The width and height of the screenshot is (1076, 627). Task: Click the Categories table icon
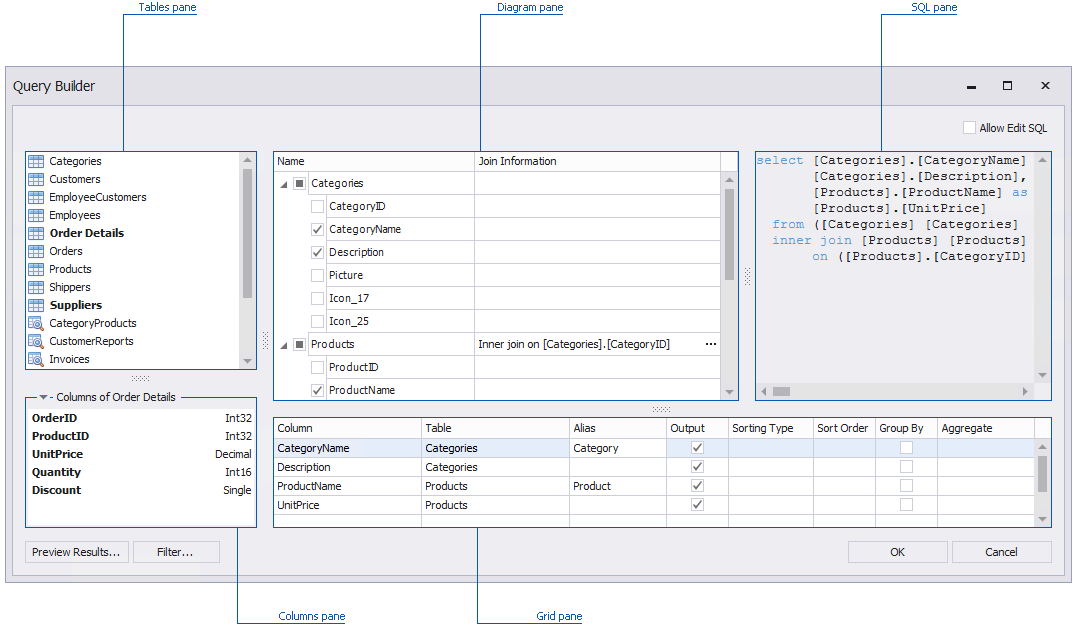(x=36, y=161)
